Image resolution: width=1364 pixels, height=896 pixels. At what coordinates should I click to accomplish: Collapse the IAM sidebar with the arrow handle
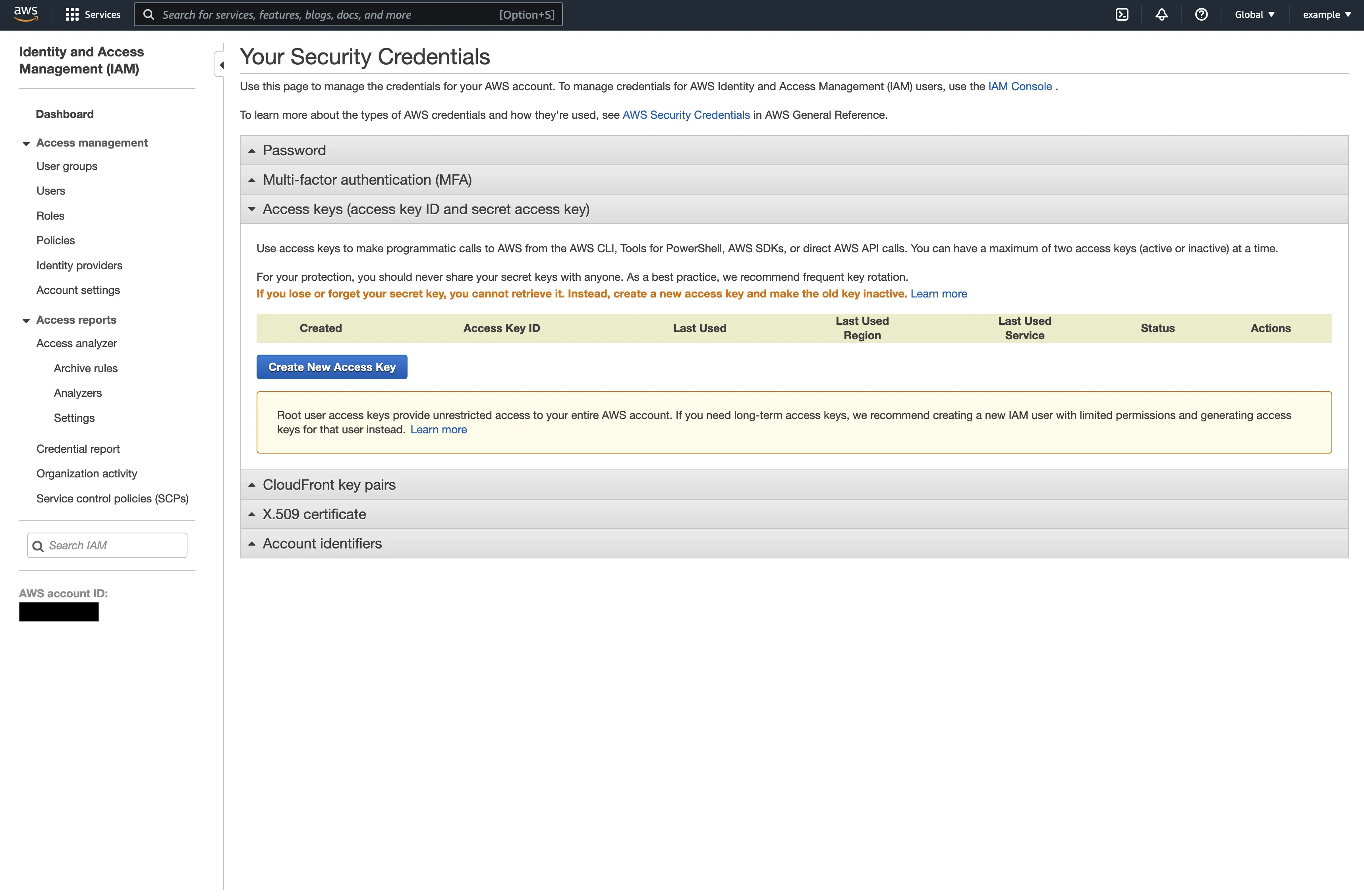tap(221, 65)
